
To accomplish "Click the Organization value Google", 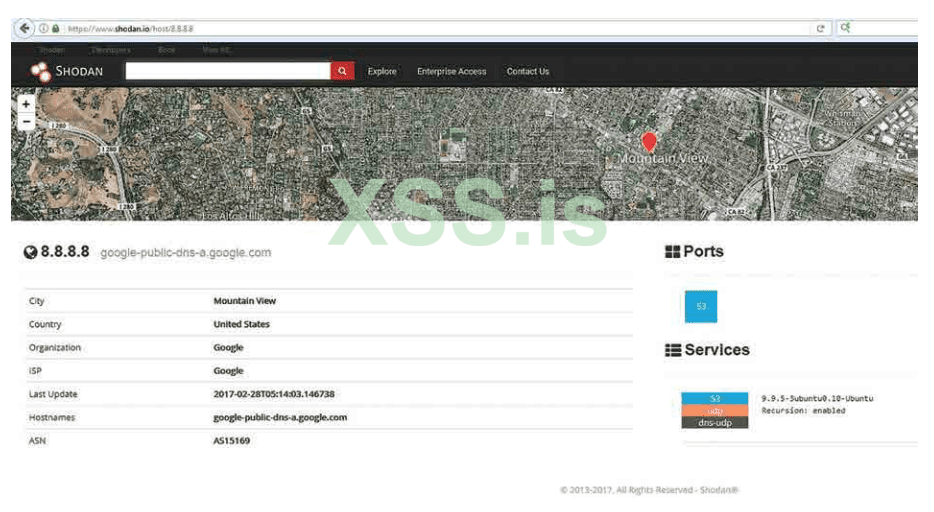I will pos(228,347).
